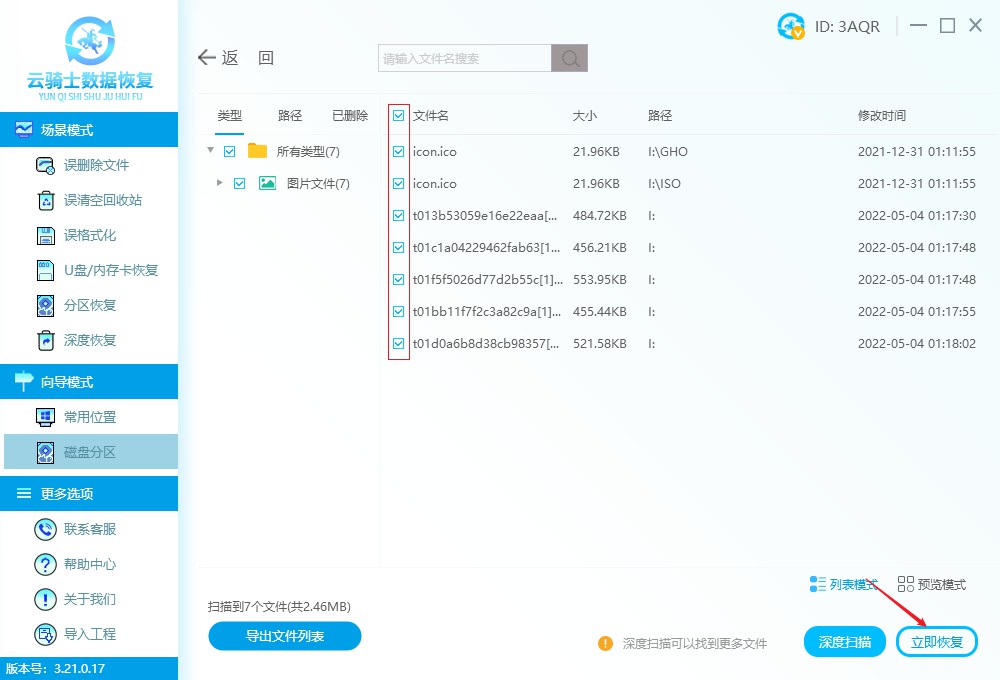
Task: Open U盘/内存卡恢复 icon in sidebar
Action: (45, 271)
